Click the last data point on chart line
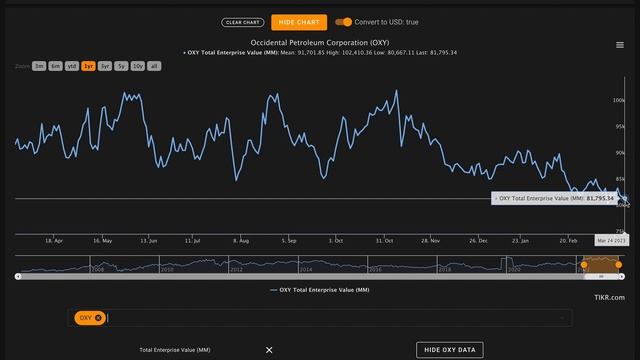This screenshot has width=640, height=360. [624, 199]
